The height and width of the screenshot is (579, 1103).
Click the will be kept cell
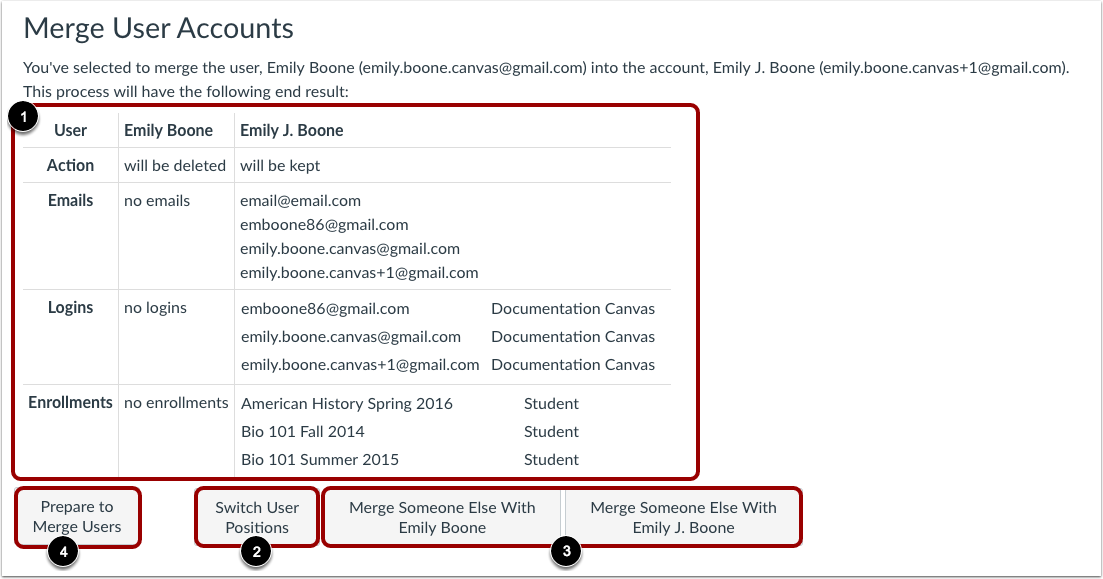(278, 165)
